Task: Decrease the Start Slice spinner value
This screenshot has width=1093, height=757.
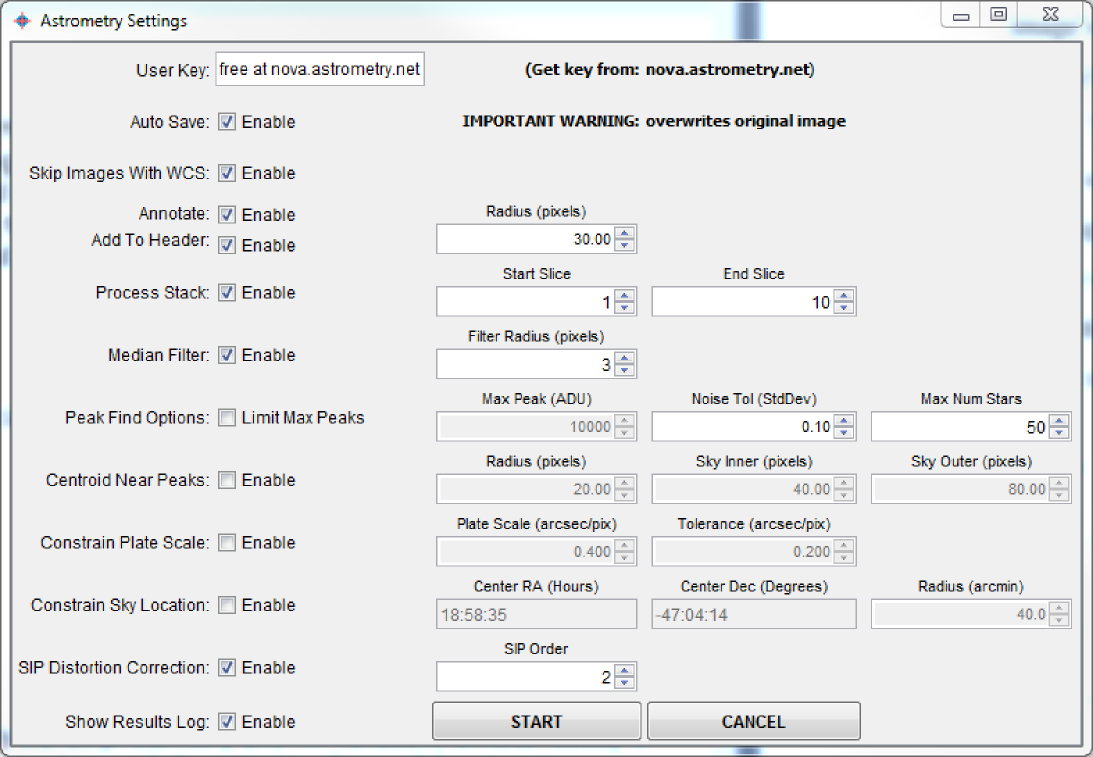Action: [x=625, y=308]
